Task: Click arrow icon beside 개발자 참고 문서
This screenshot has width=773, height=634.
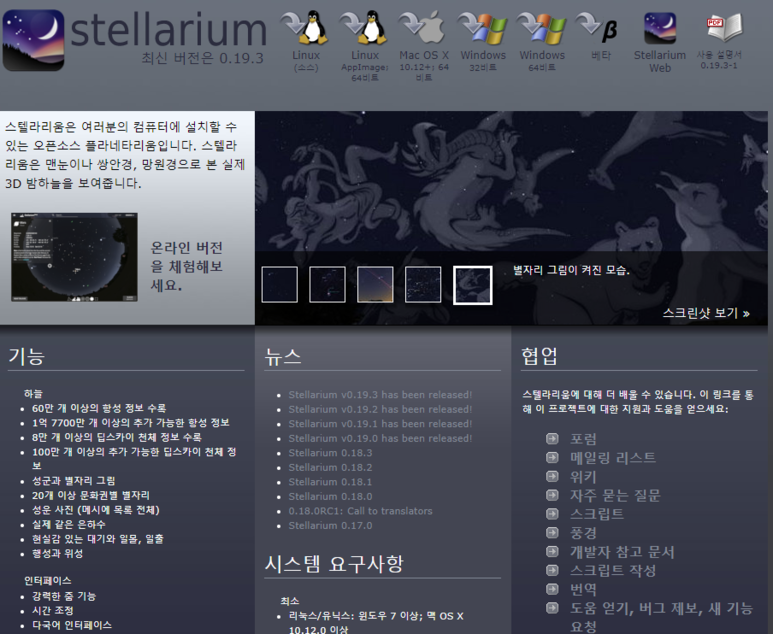Action: click(x=552, y=551)
